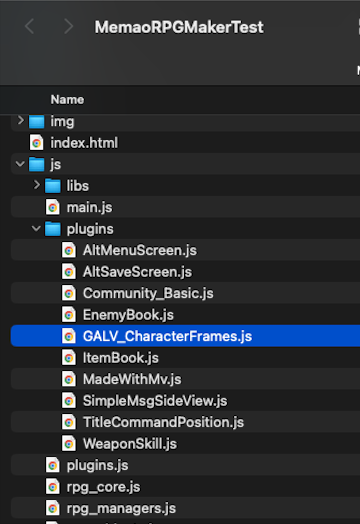Click the rpg_core.js file icon
The width and height of the screenshot is (360, 524).
pos(52,487)
